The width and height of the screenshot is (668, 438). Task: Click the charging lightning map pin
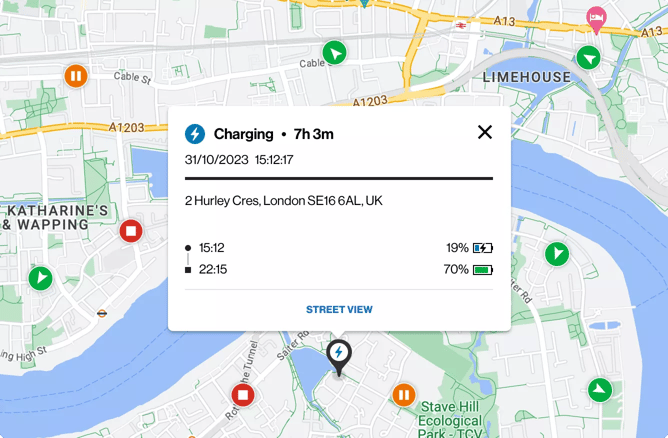(x=339, y=355)
